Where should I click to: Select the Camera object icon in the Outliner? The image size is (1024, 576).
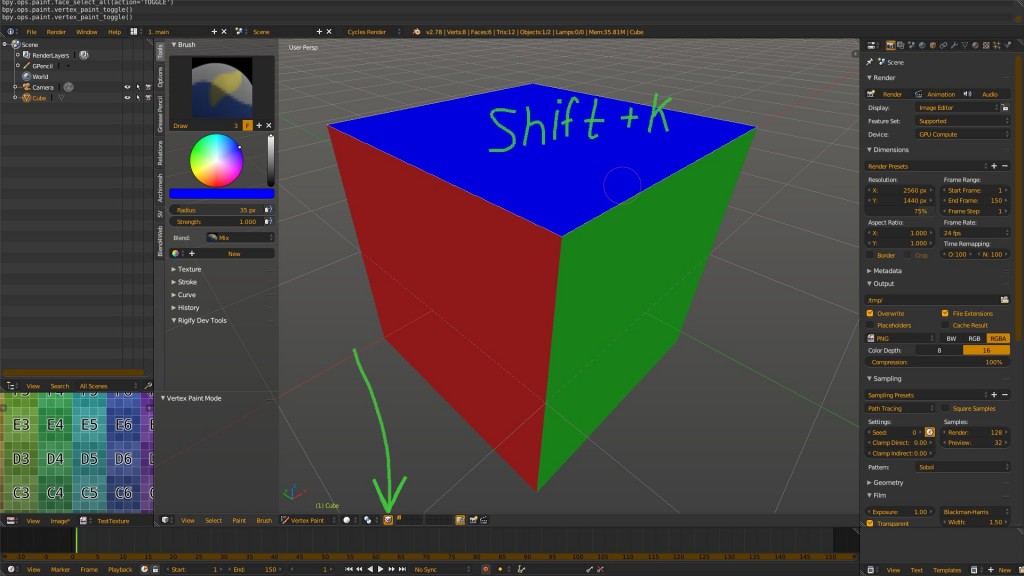coord(27,87)
